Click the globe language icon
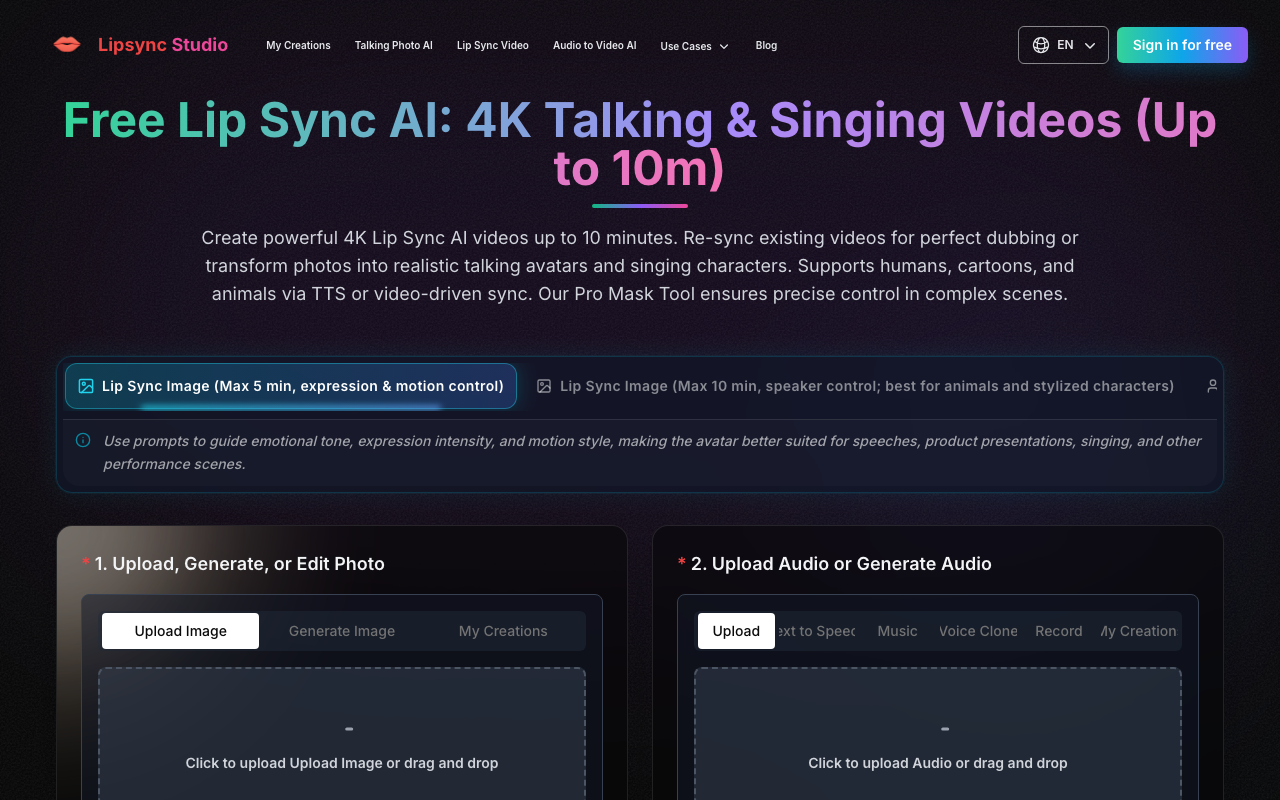 pos(1041,45)
